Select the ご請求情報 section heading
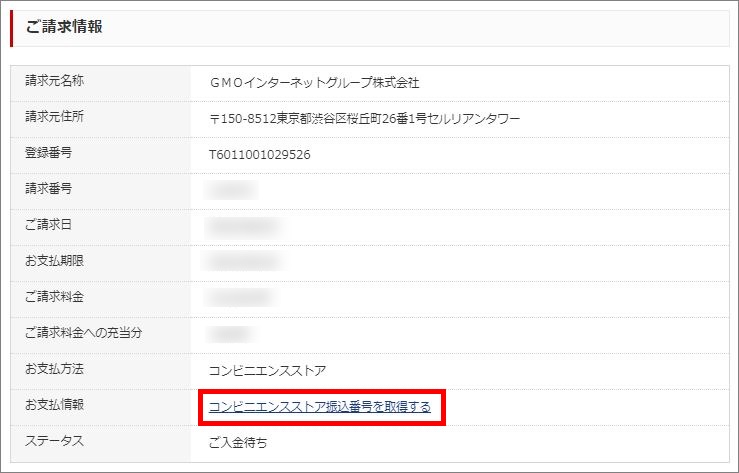Viewport: 739px width, 473px height. pyautogui.click(x=64, y=26)
